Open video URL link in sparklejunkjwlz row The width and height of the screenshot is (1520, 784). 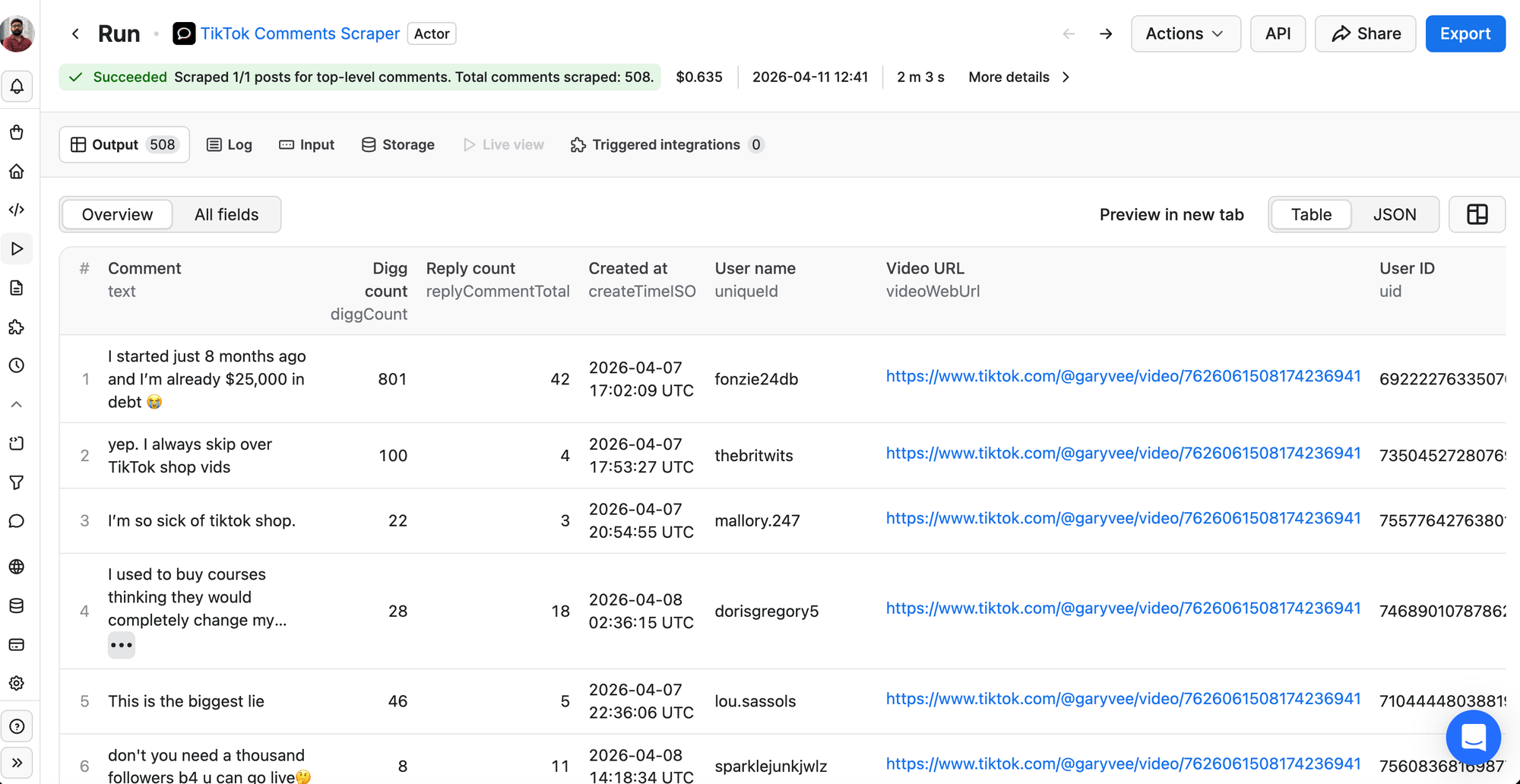pyautogui.click(x=1123, y=763)
